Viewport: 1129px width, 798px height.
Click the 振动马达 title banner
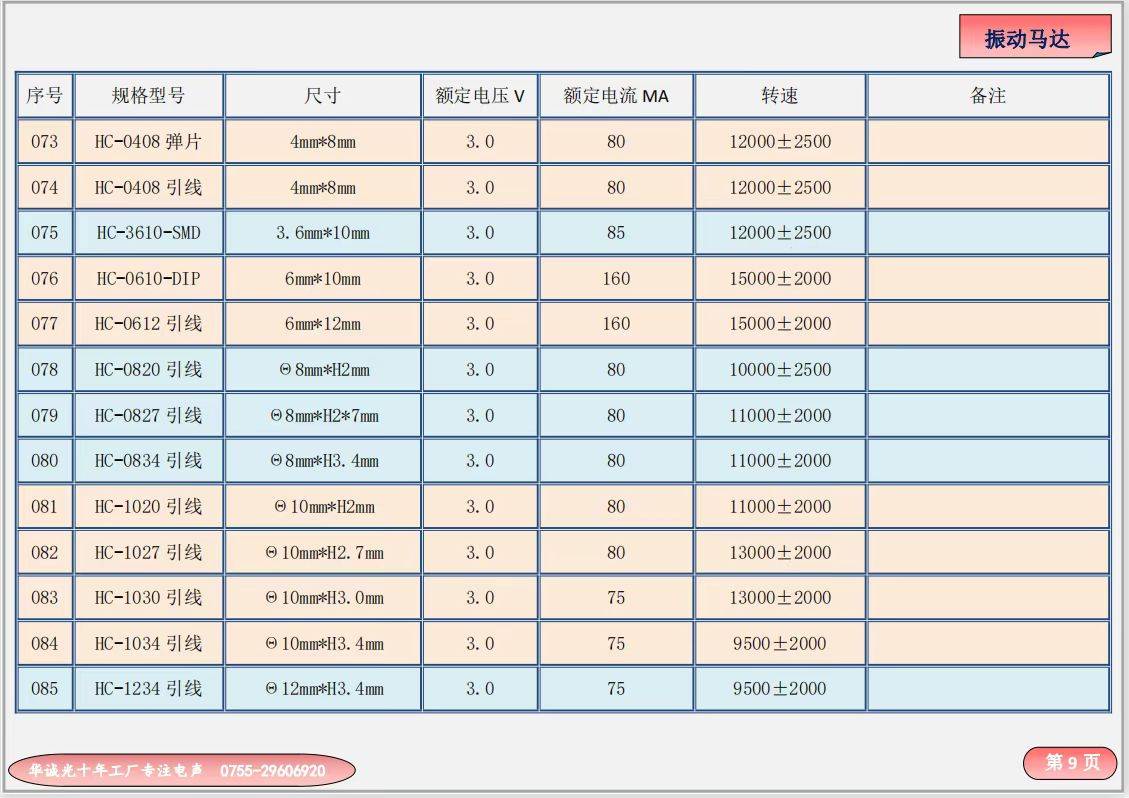1032,38
